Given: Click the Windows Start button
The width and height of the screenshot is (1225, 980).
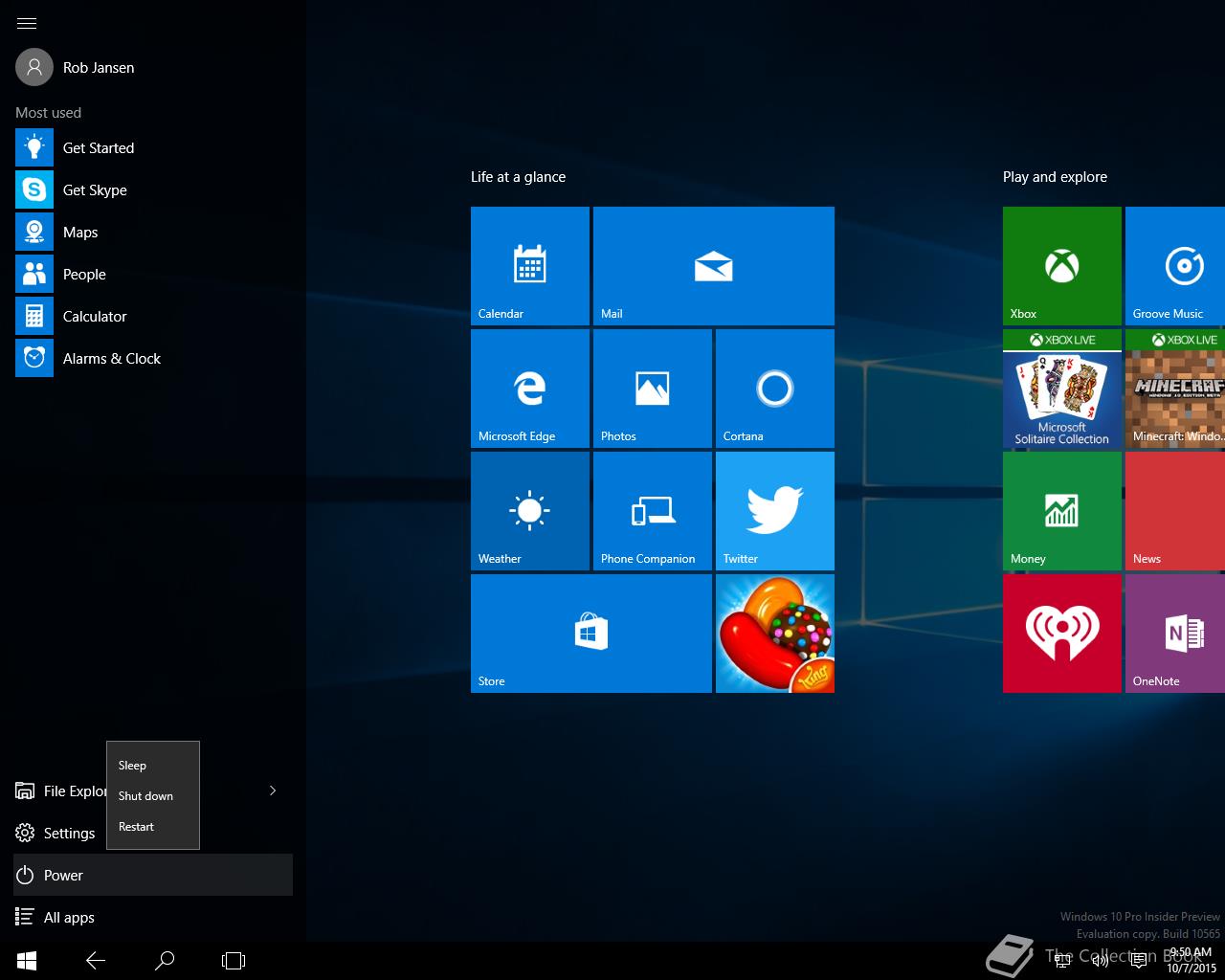Looking at the screenshot, I should [x=27, y=960].
